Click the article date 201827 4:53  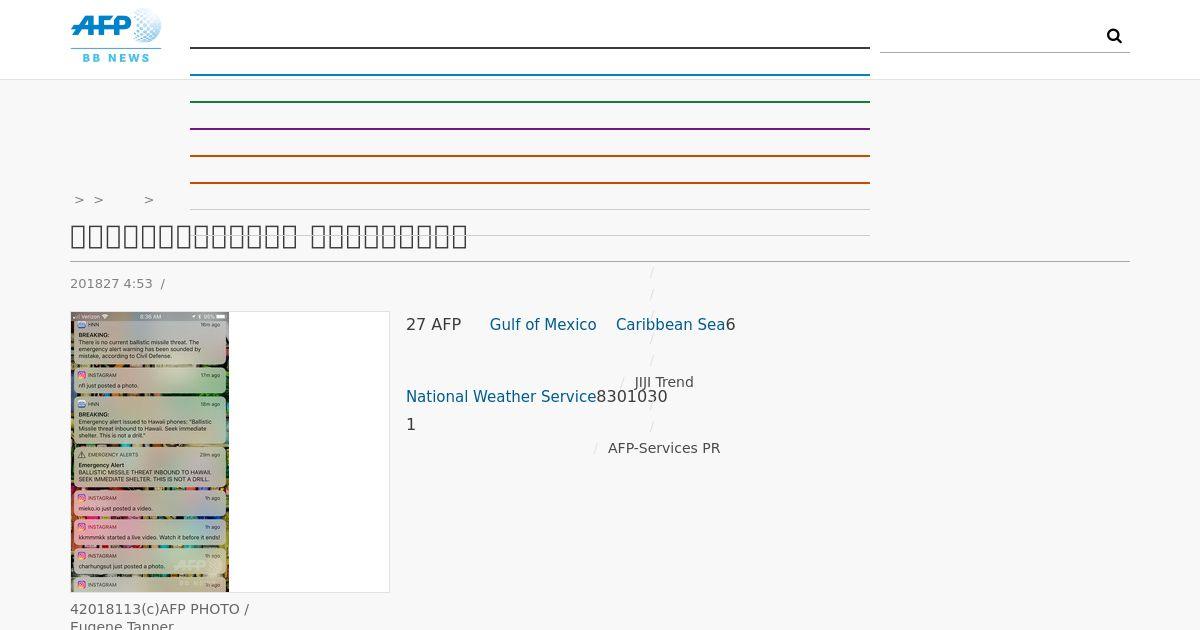tap(111, 284)
